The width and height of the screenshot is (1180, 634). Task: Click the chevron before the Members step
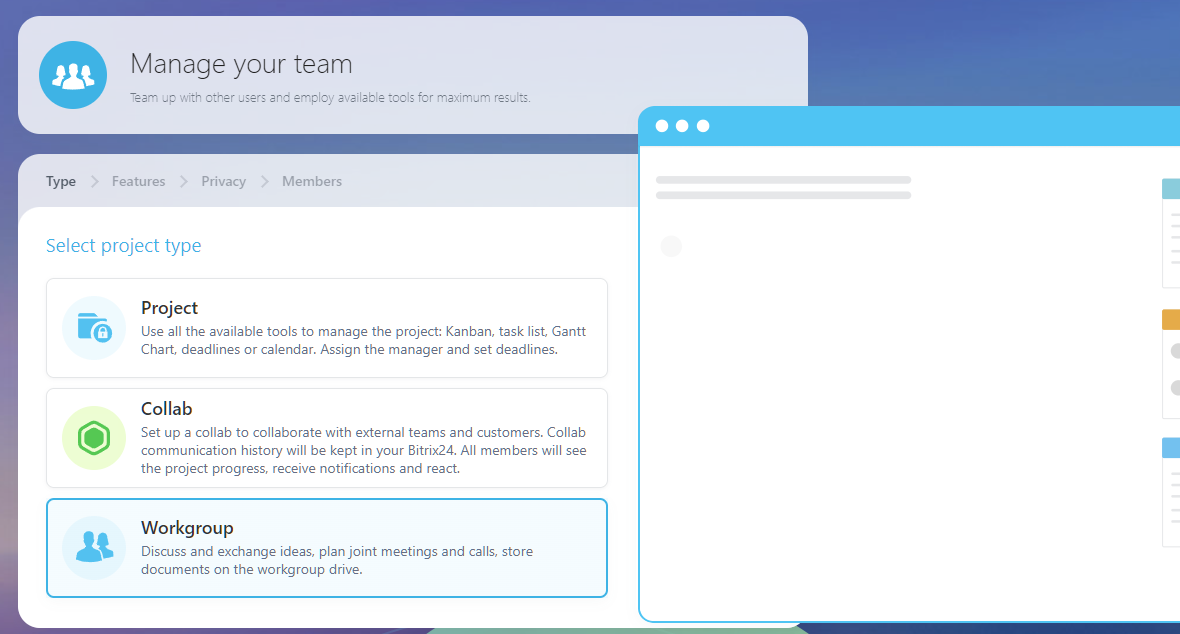264,181
